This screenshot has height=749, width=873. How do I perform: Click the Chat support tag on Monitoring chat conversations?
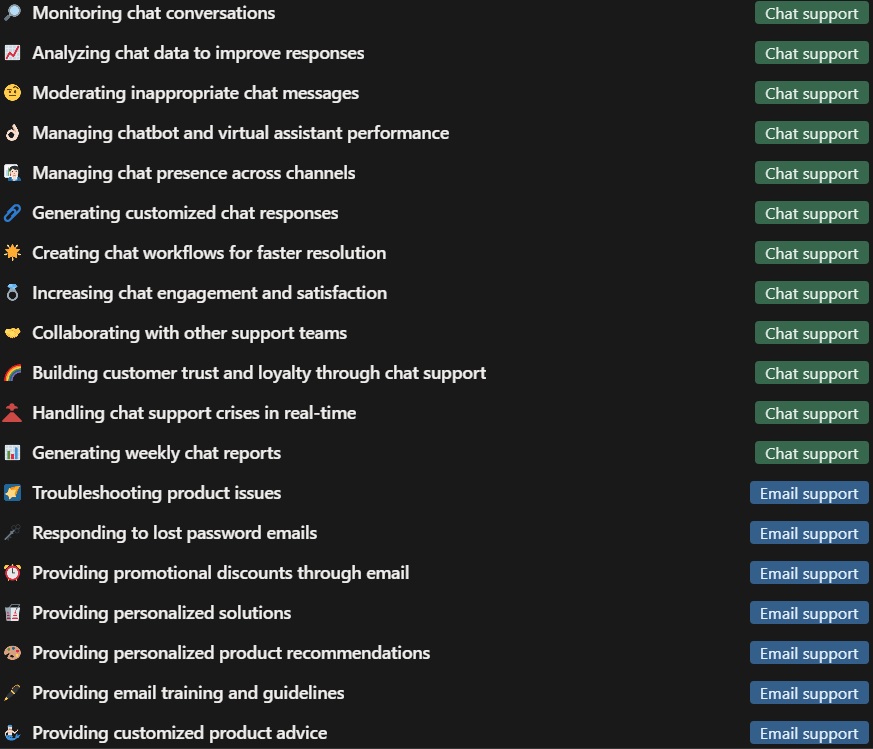pos(811,13)
